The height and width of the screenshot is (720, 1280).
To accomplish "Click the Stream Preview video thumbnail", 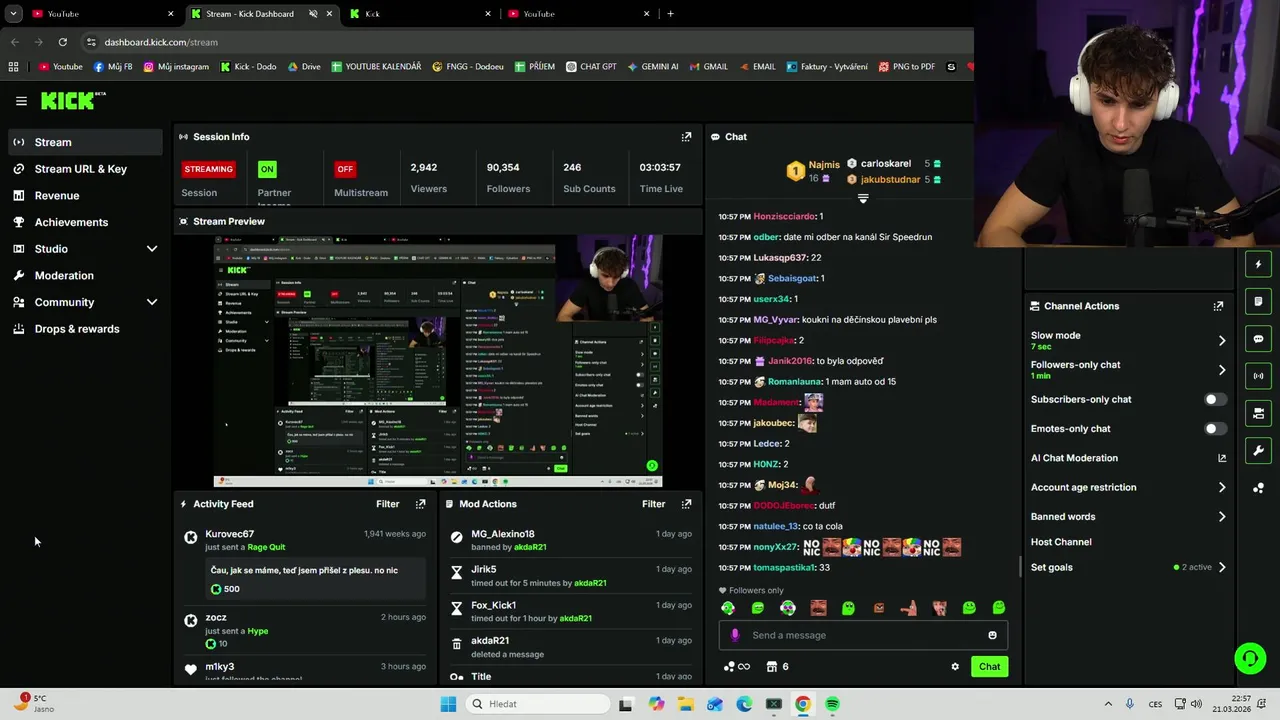I will point(438,362).
